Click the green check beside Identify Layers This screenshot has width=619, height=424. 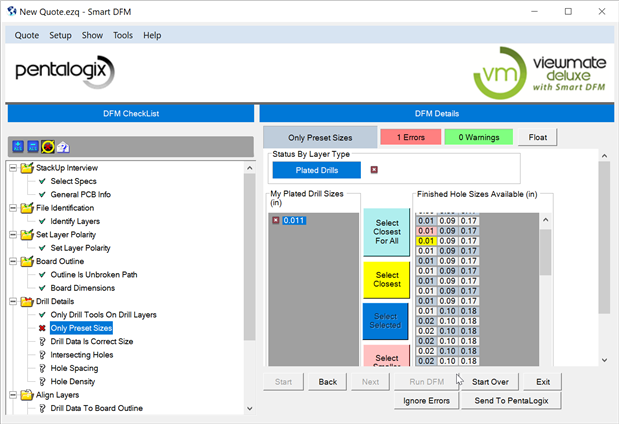click(42, 221)
